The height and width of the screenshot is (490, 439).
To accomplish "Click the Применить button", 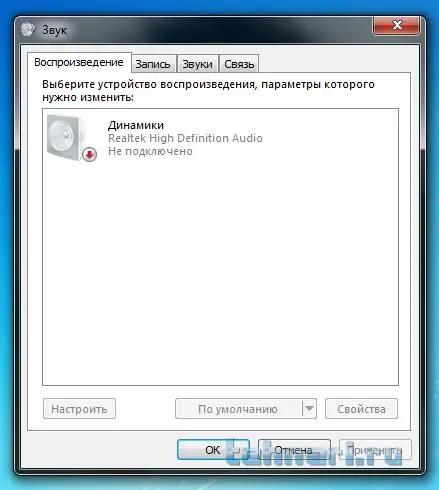I will pos(375,450).
